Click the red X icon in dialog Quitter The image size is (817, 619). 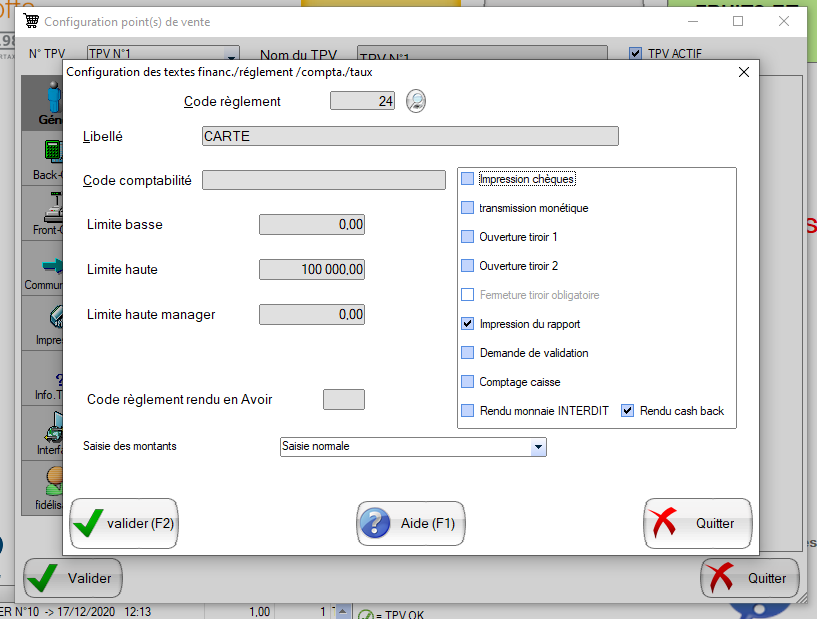tap(663, 523)
